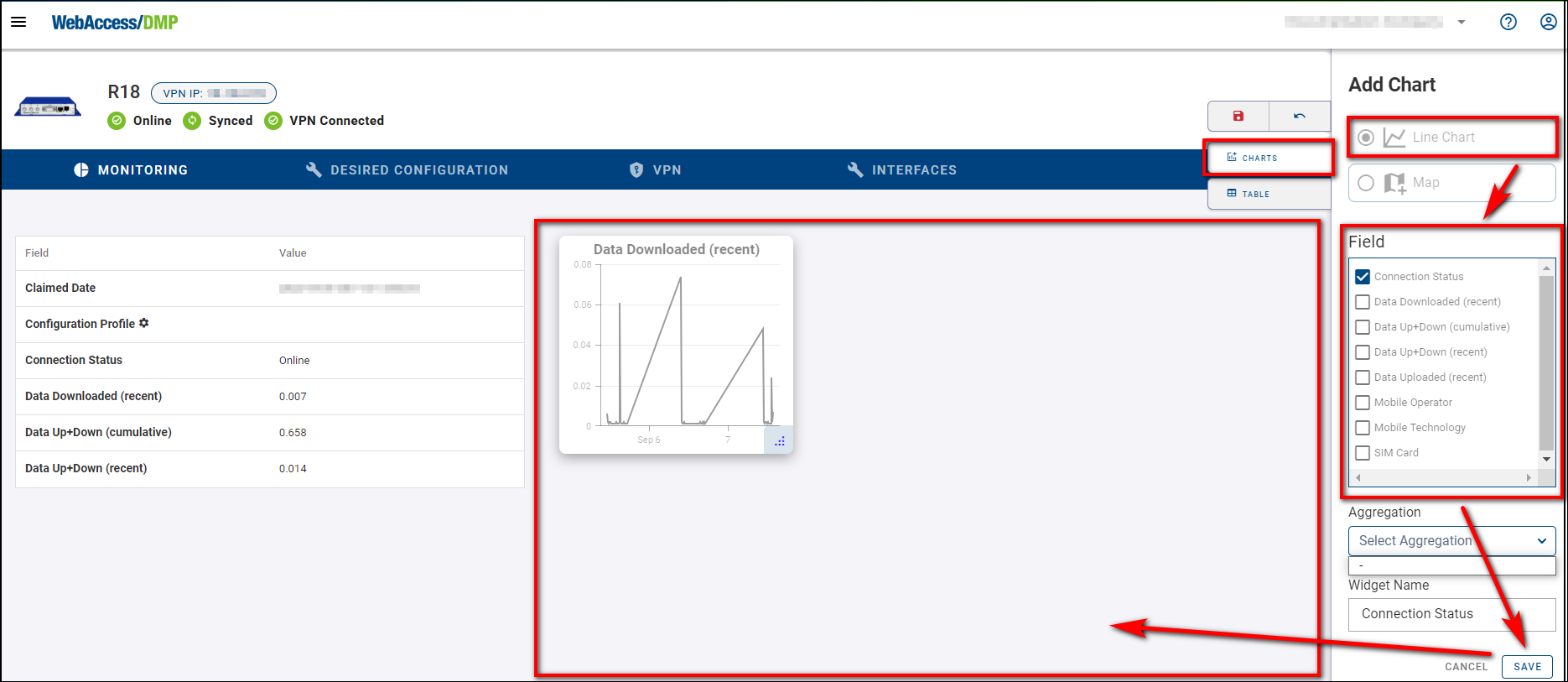
Task: Click the Configuration Profile gear icon
Action: pyautogui.click(x=144, y=323)
